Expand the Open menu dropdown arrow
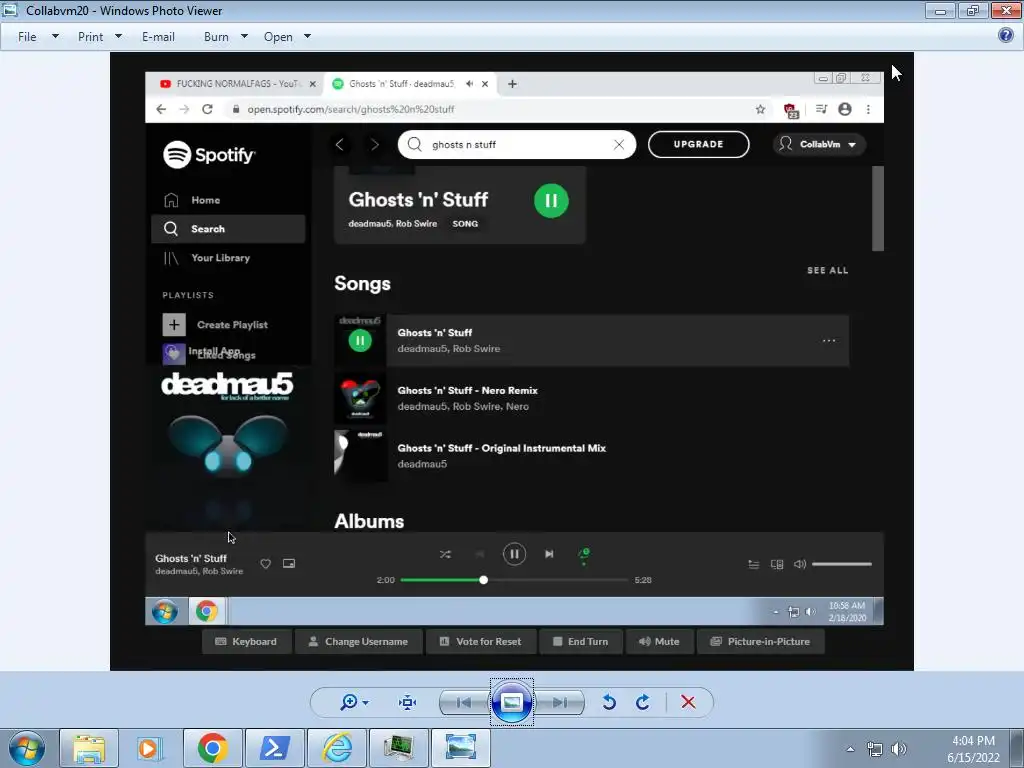This screenshot has height=768, width=1024. (308, 37)
